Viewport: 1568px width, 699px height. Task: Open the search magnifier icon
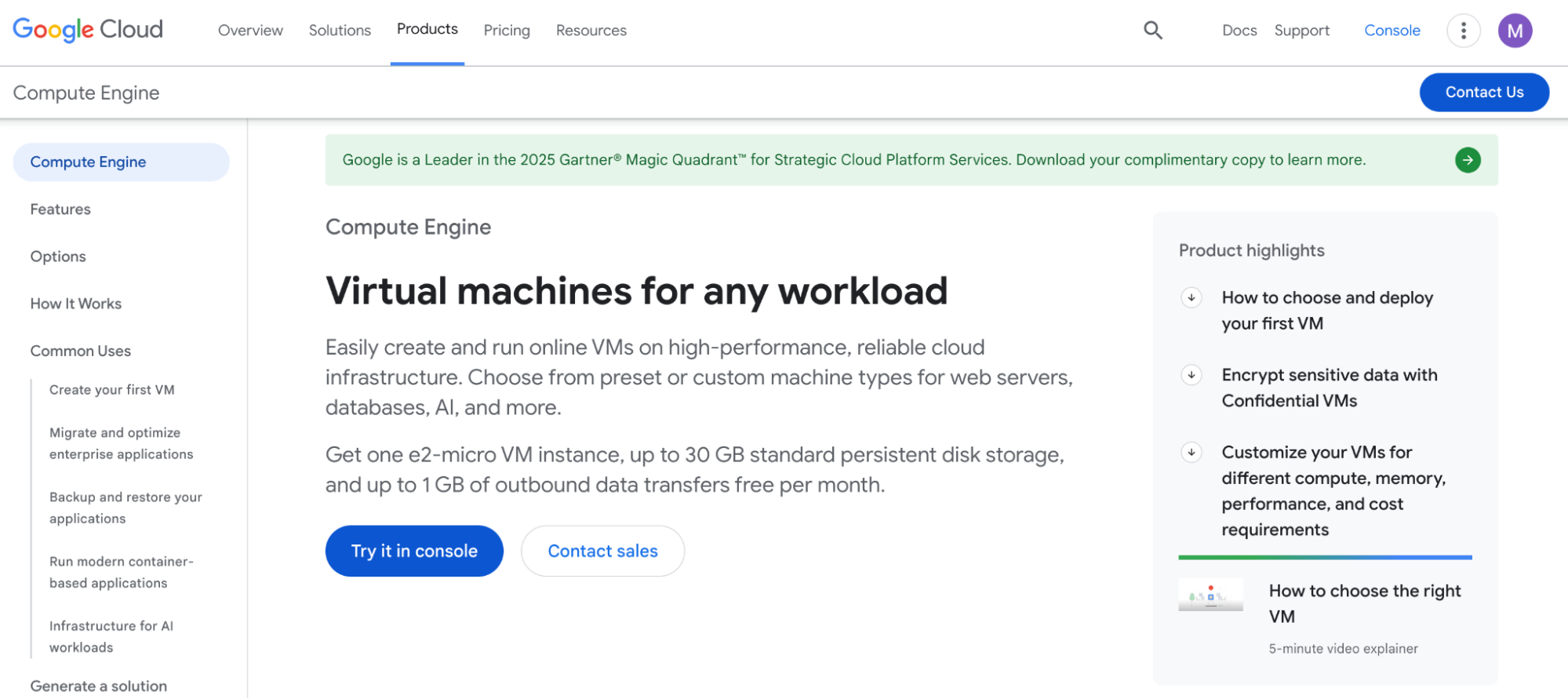[1152, 30]
